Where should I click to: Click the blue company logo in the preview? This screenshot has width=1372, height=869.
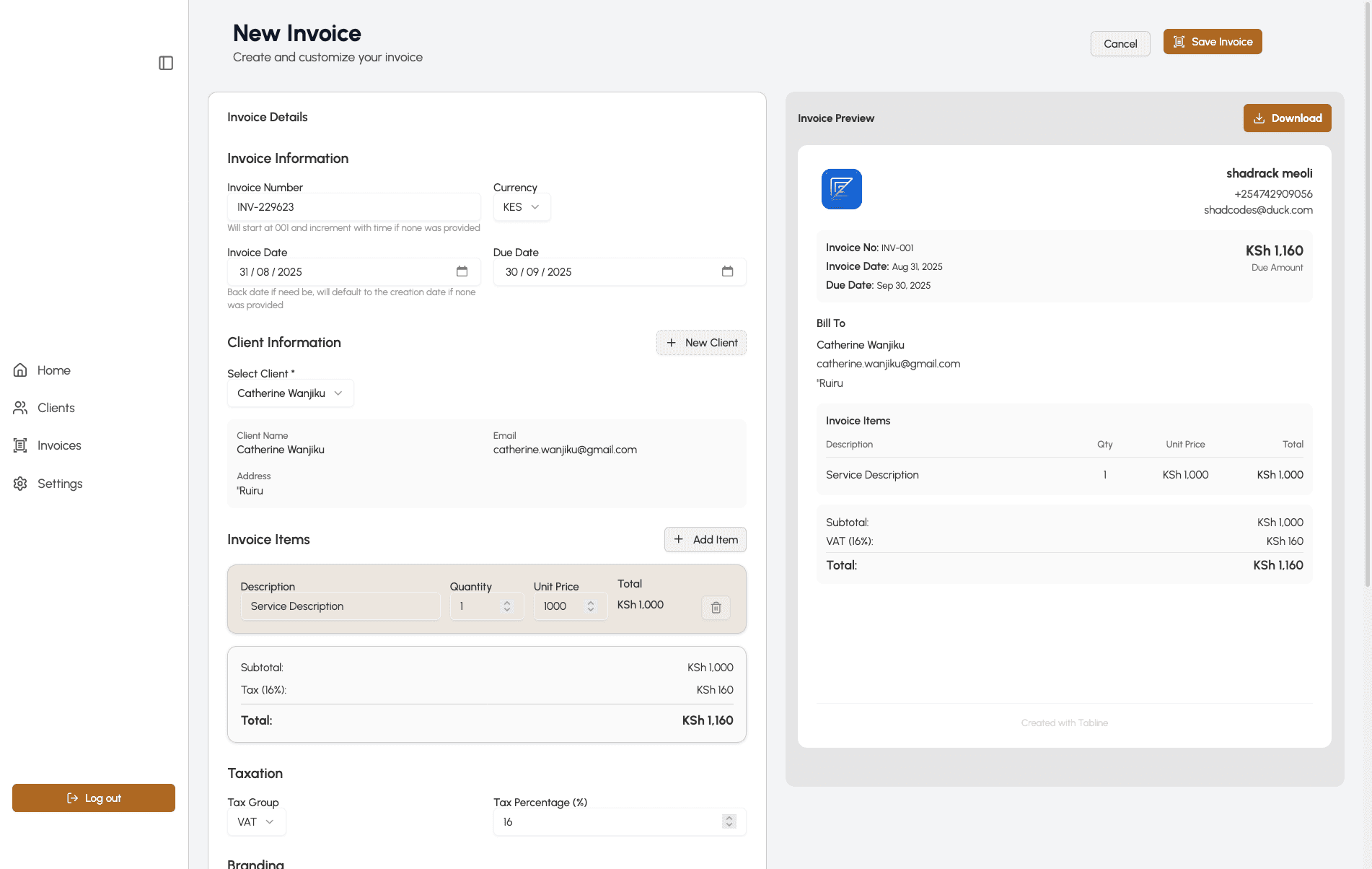[x=841, y=188]
